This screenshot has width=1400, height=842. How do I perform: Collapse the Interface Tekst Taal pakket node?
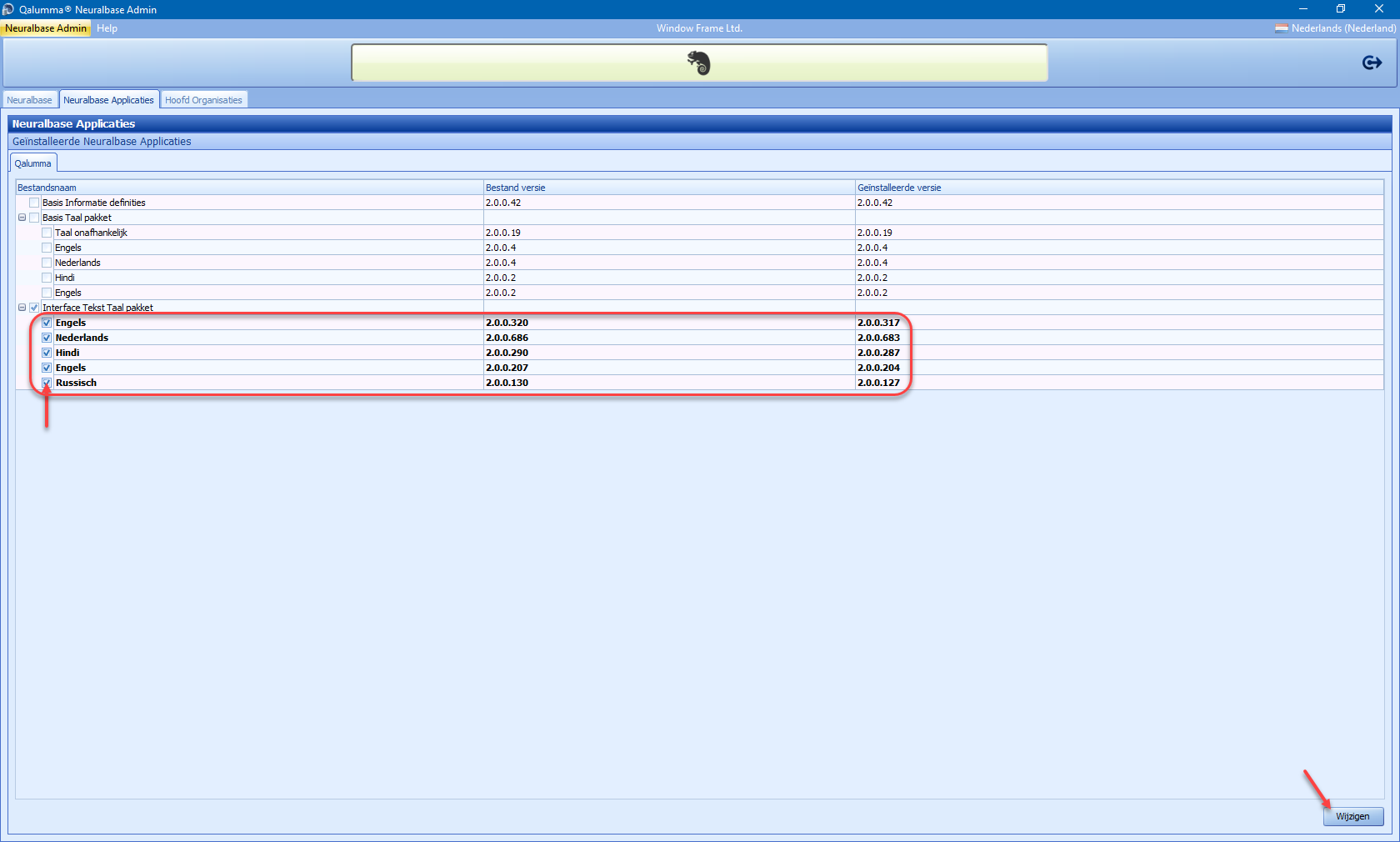pyautogui.click(x=22, y=308)
